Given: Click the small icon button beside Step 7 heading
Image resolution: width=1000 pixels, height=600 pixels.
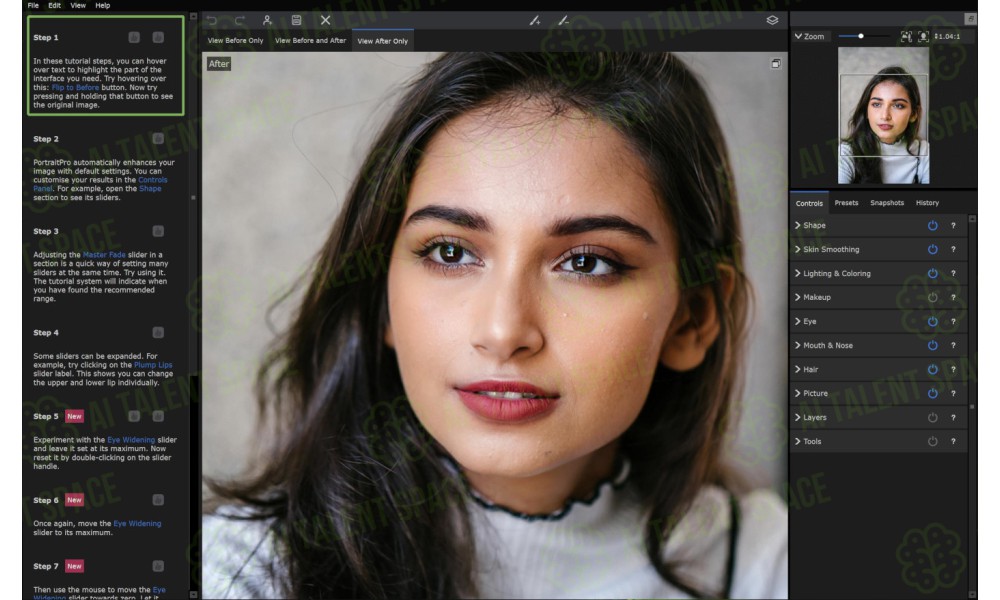Looking at the screenshot, I should (158, 566).
